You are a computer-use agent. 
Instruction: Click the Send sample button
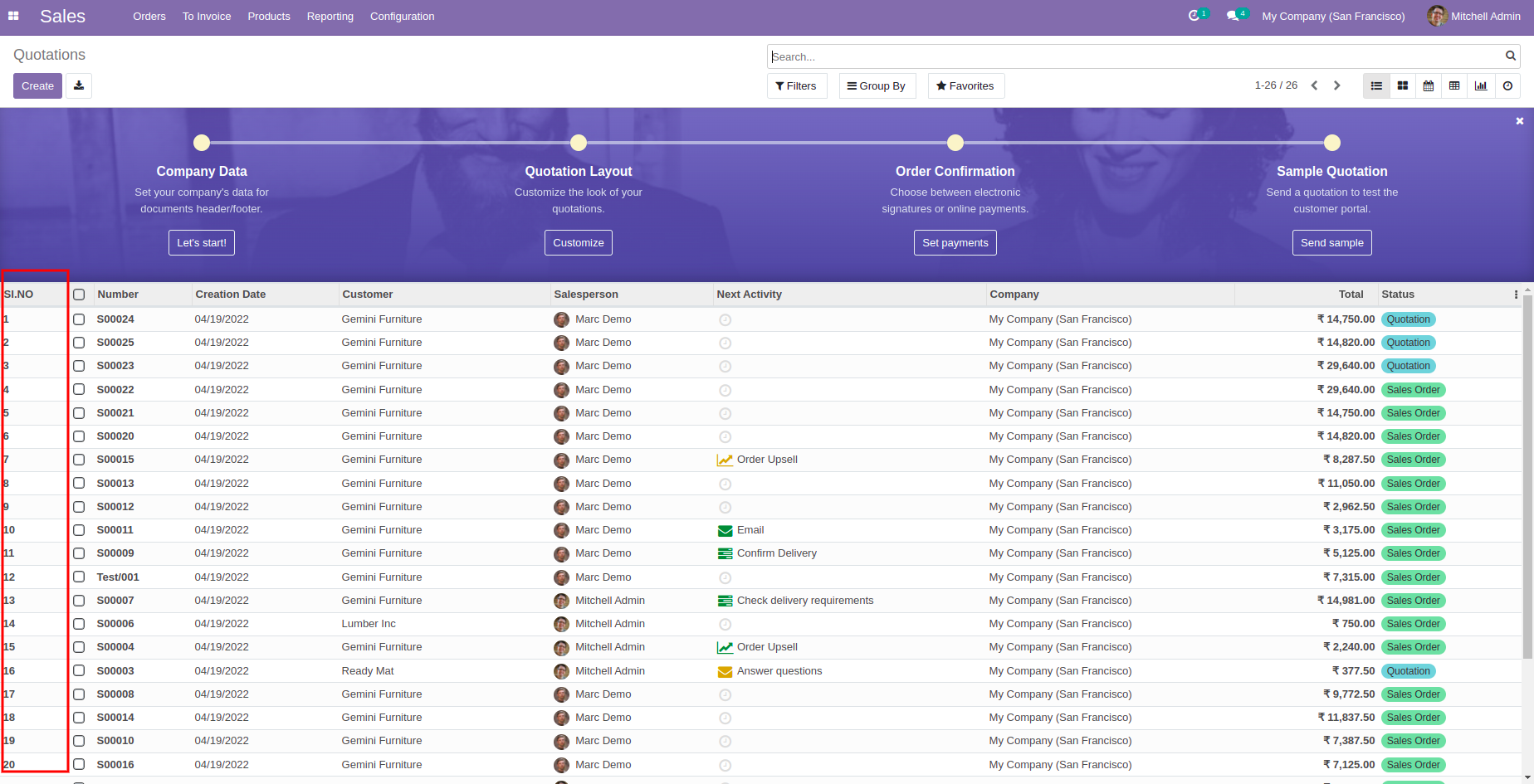pyautogui.click(x=1332, y=242)
